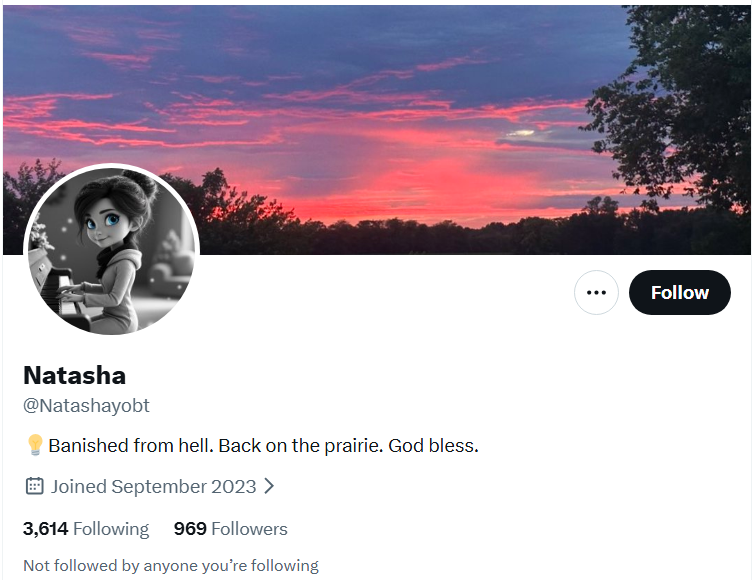The width and height of the screenshot is (754, 580).
Task: Click "Not followed by anyone you're following"
Action: (x=171, y=566)
